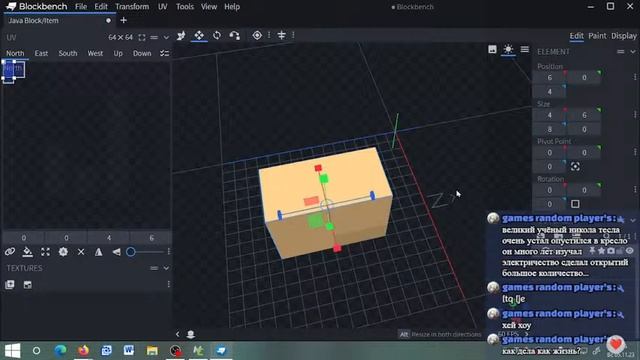The image size is (640, 360).
Task: Click the UV fullscreen toggle icon
Action: 142,38
